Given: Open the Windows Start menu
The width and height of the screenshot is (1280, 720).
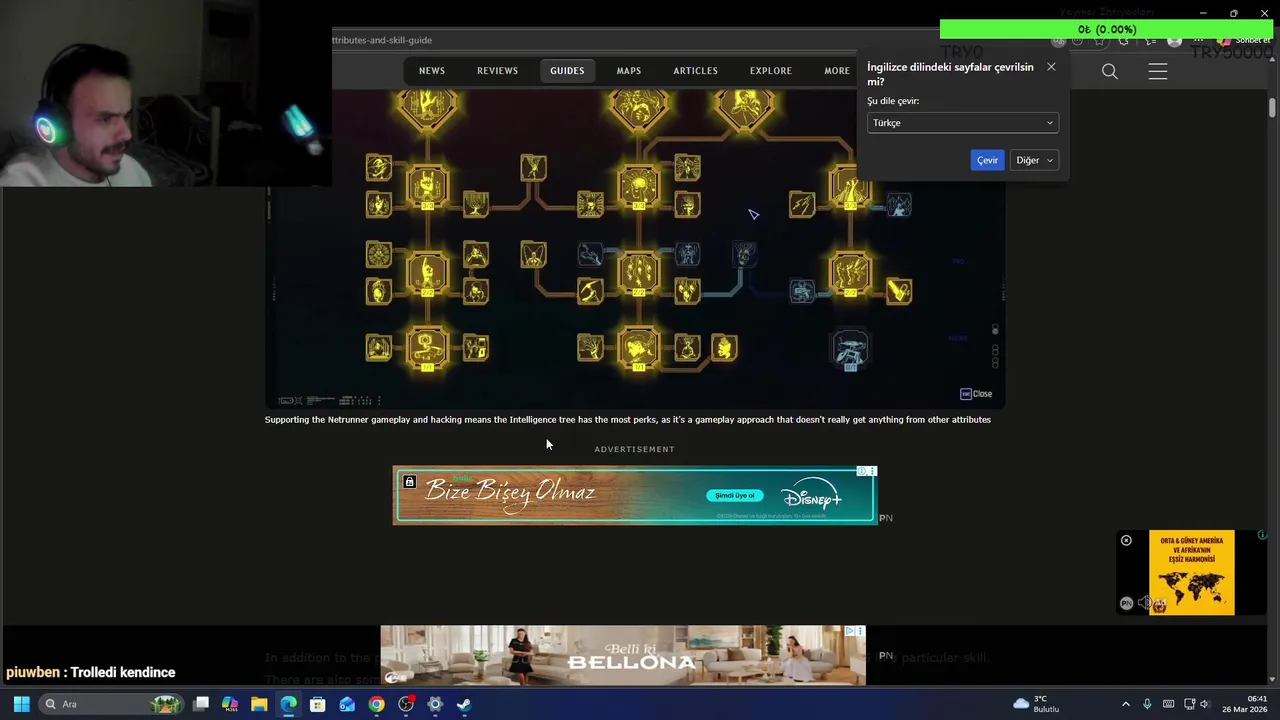Looking at the screenshot, I should click(21, 704).
